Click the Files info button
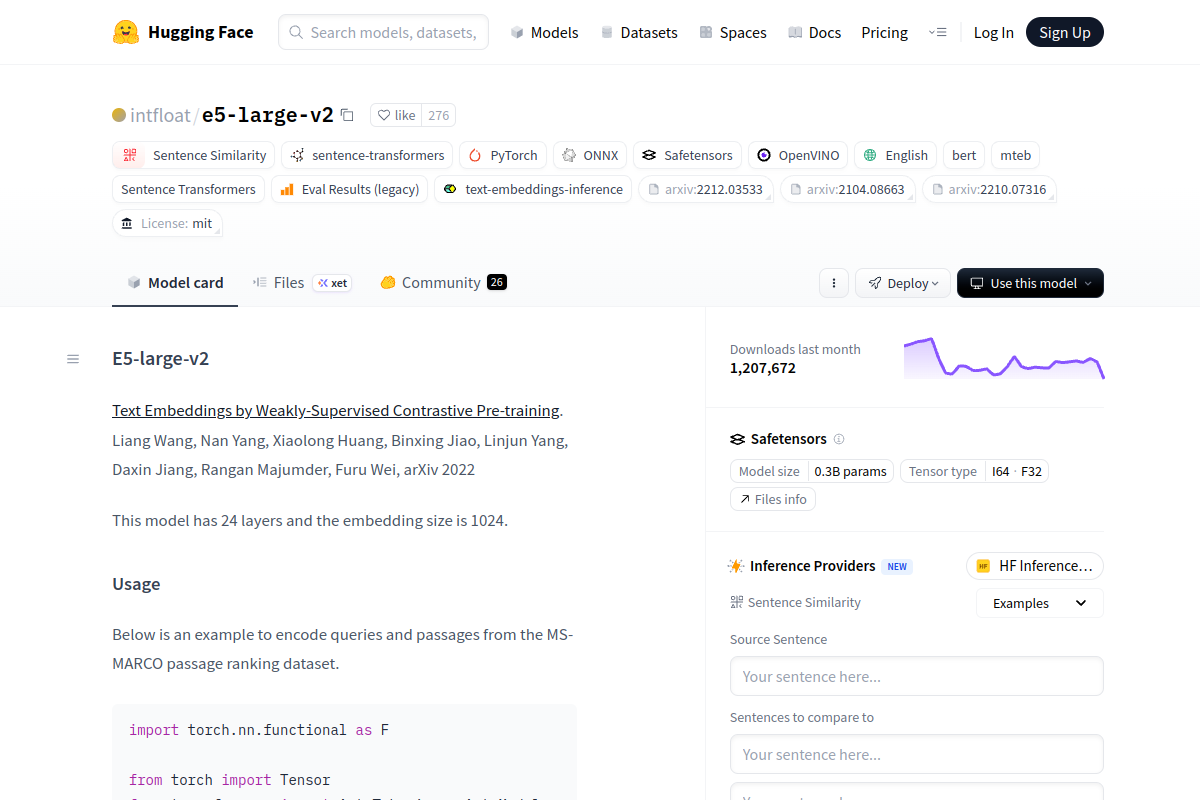The width and height of the screenshot is (1200, 800). 772,499
